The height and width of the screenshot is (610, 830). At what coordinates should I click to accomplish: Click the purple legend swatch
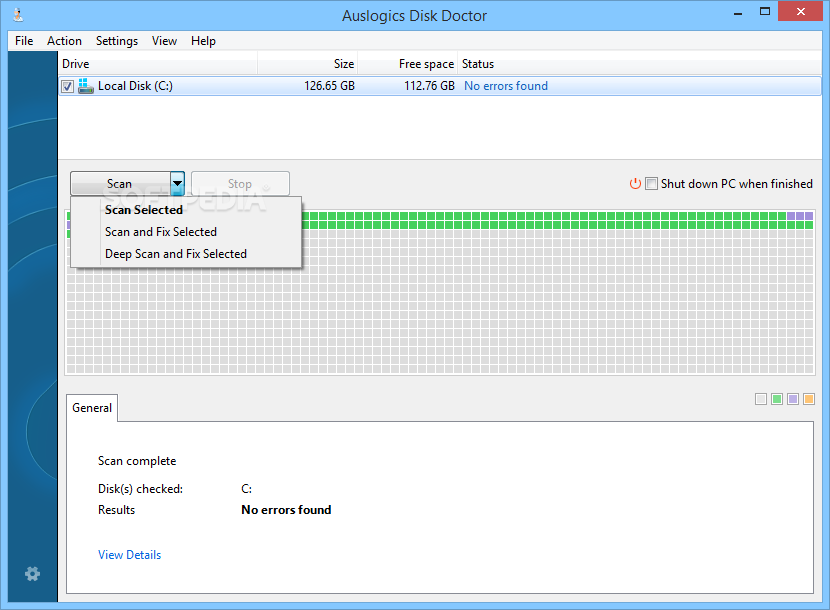point(793,399)
